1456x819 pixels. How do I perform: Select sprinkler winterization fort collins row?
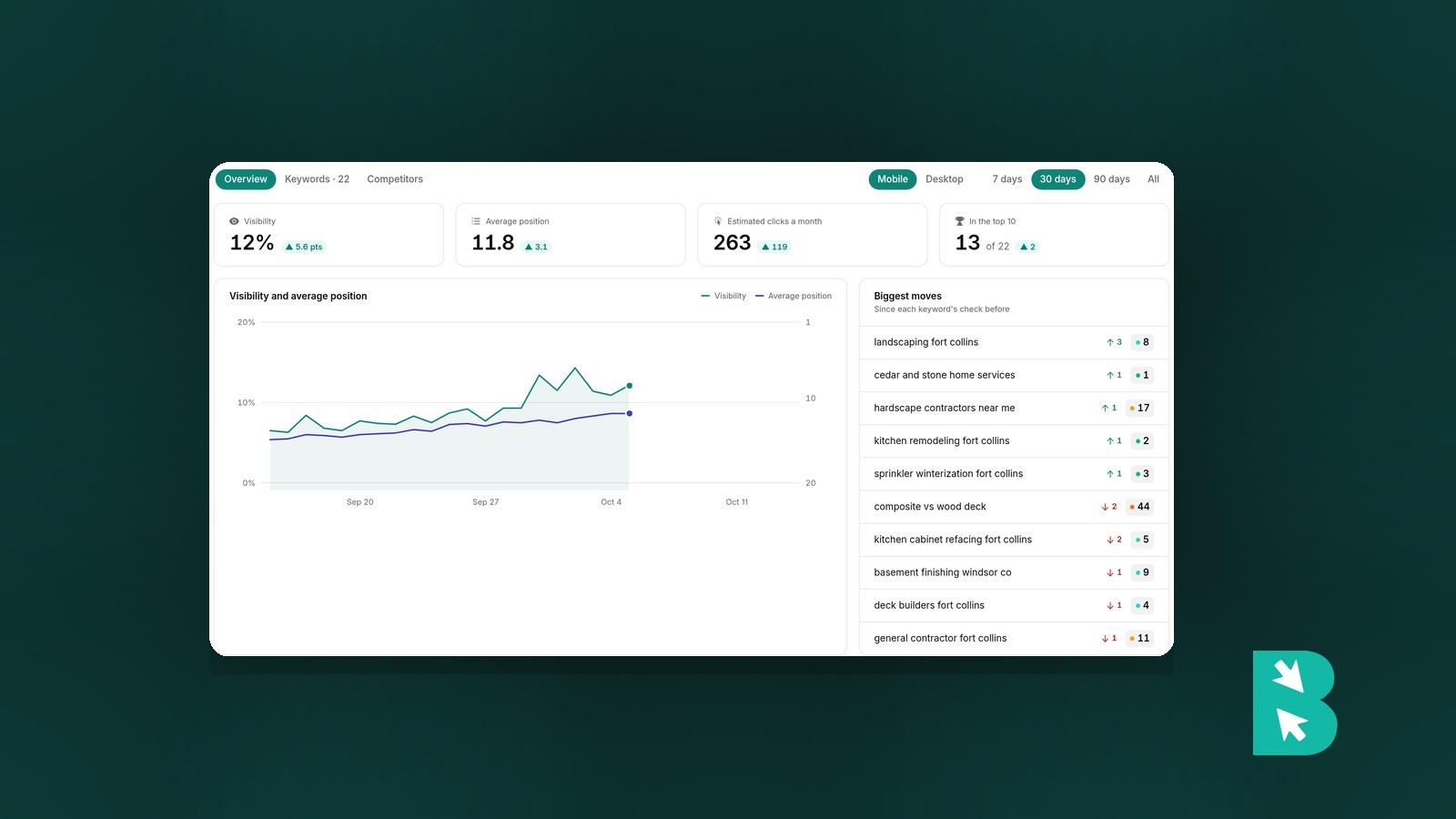coord(1014,473)
